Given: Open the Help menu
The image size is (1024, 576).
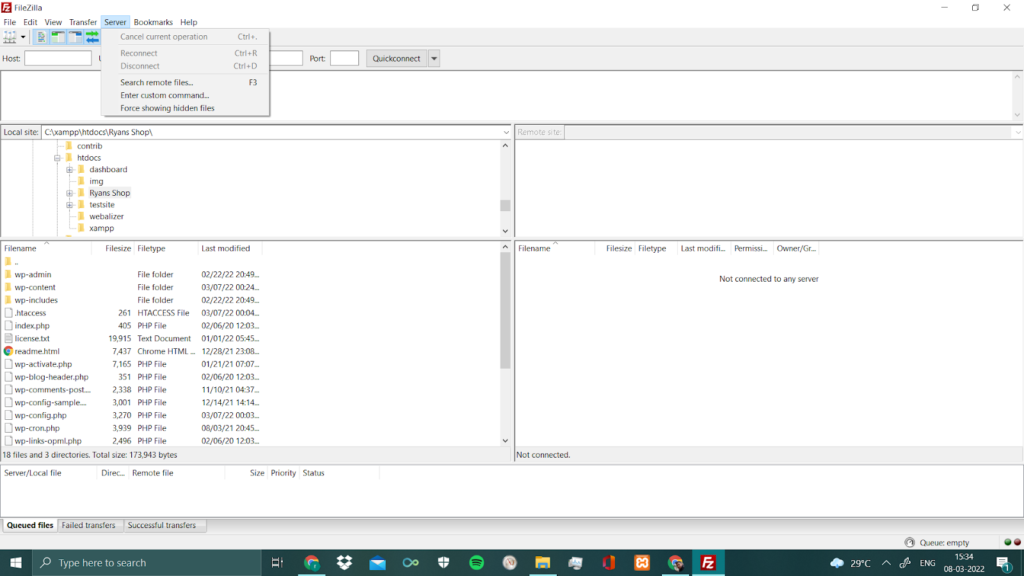Looking at the screenshot, I should point(189,22).
